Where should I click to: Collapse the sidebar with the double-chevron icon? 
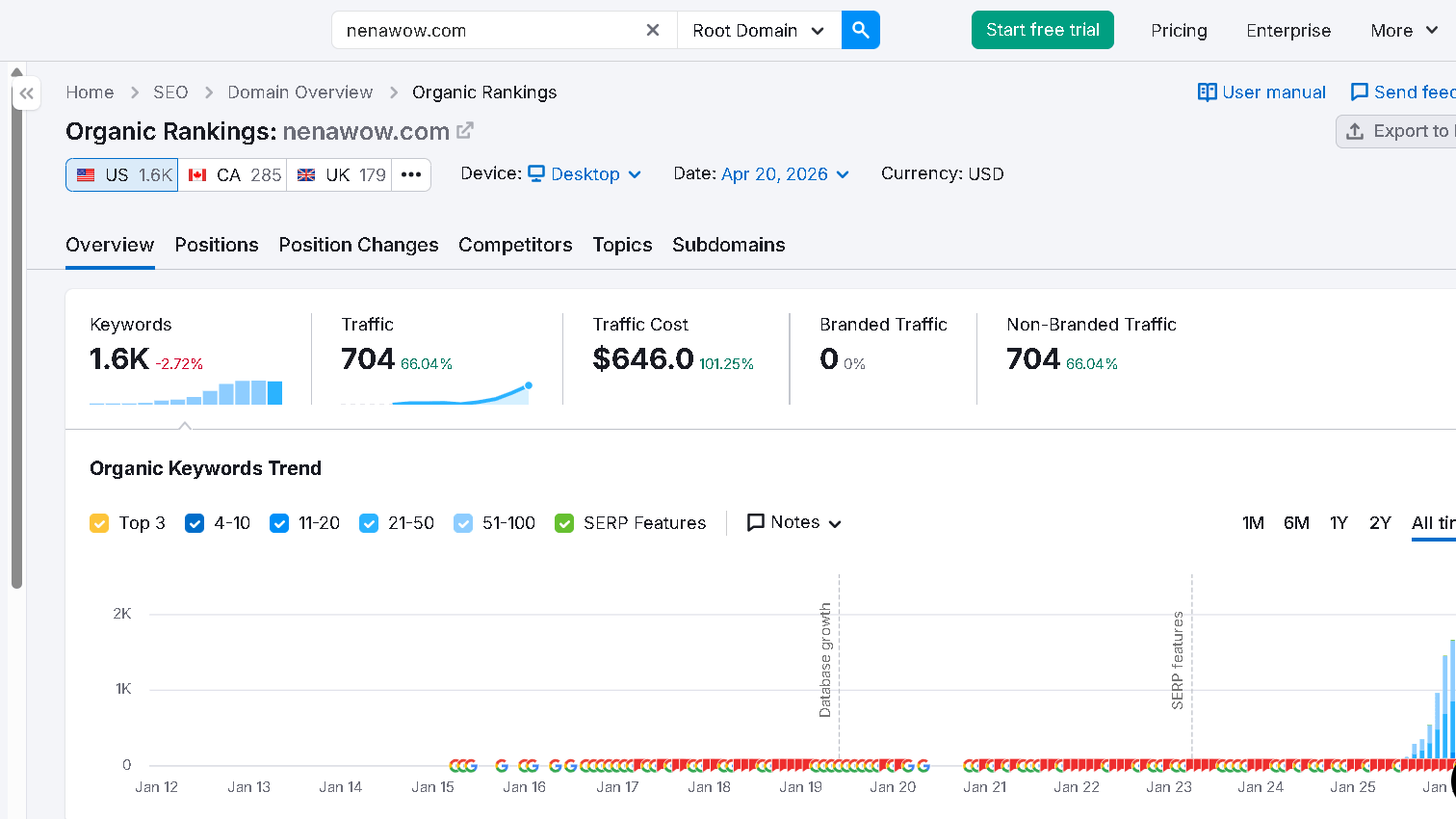[26, 92]
